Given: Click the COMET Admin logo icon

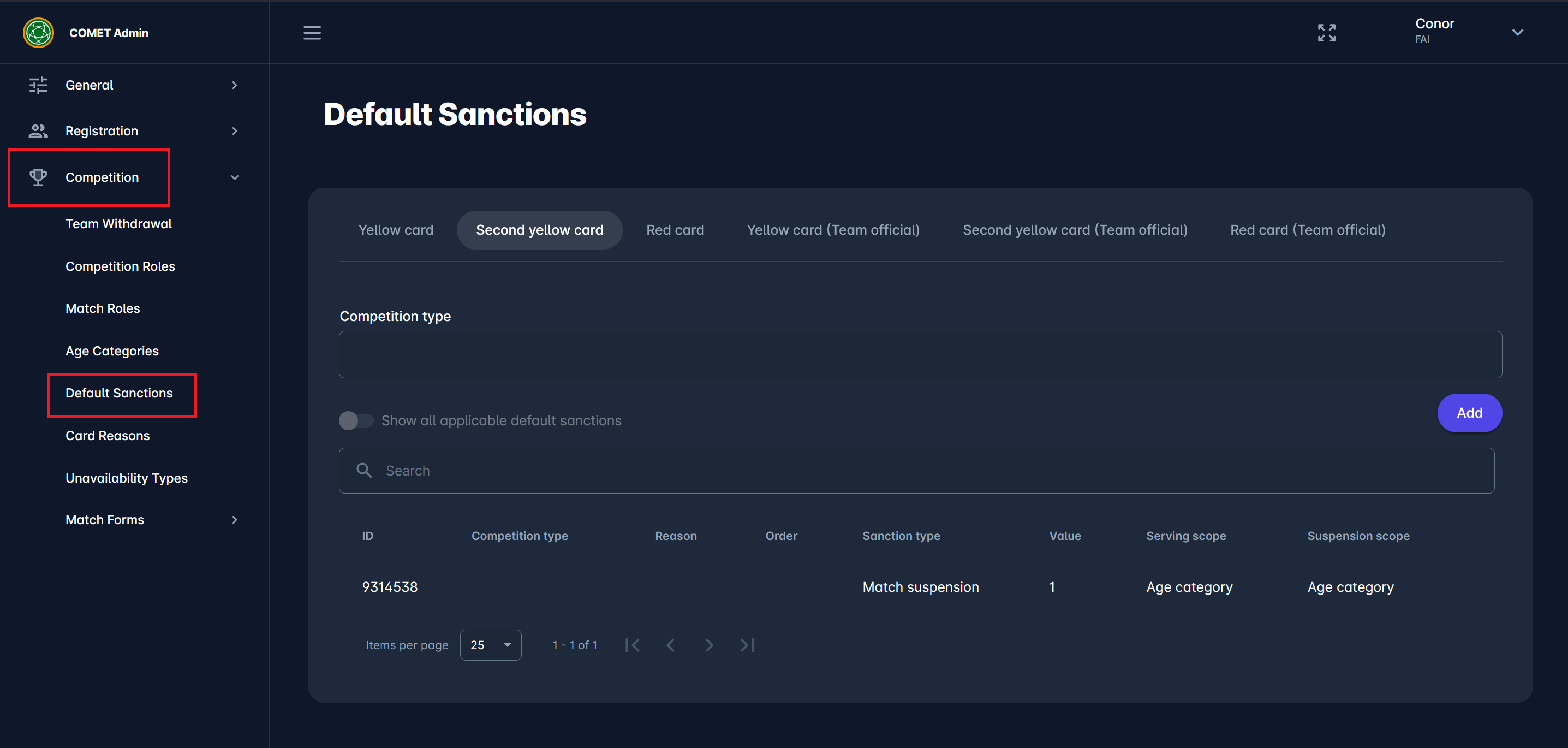Looking at the screenshot, I should (38, 33).
